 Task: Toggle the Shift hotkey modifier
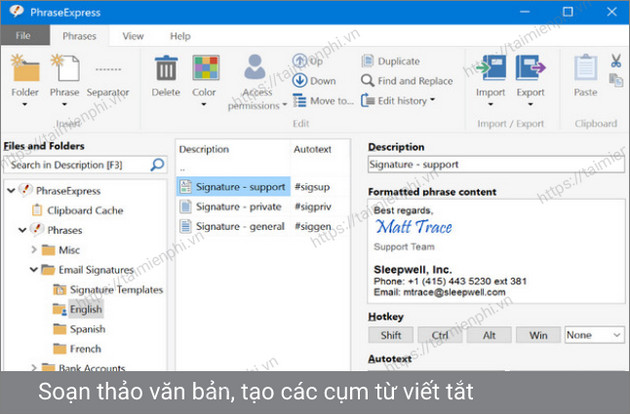pos(389,335)
